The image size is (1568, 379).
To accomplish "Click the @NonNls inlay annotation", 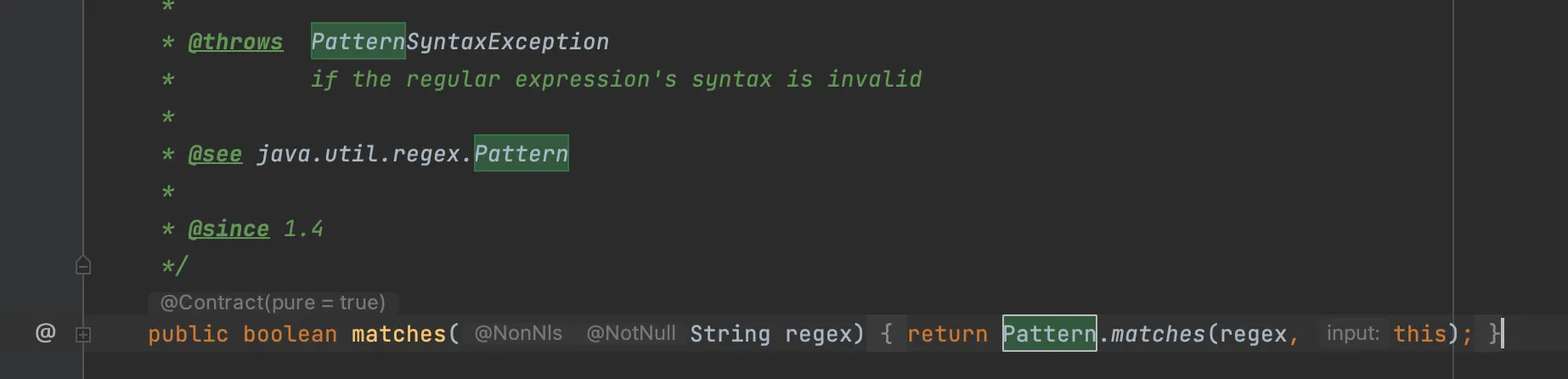I will pyautogui.click(x=518, y=333).
